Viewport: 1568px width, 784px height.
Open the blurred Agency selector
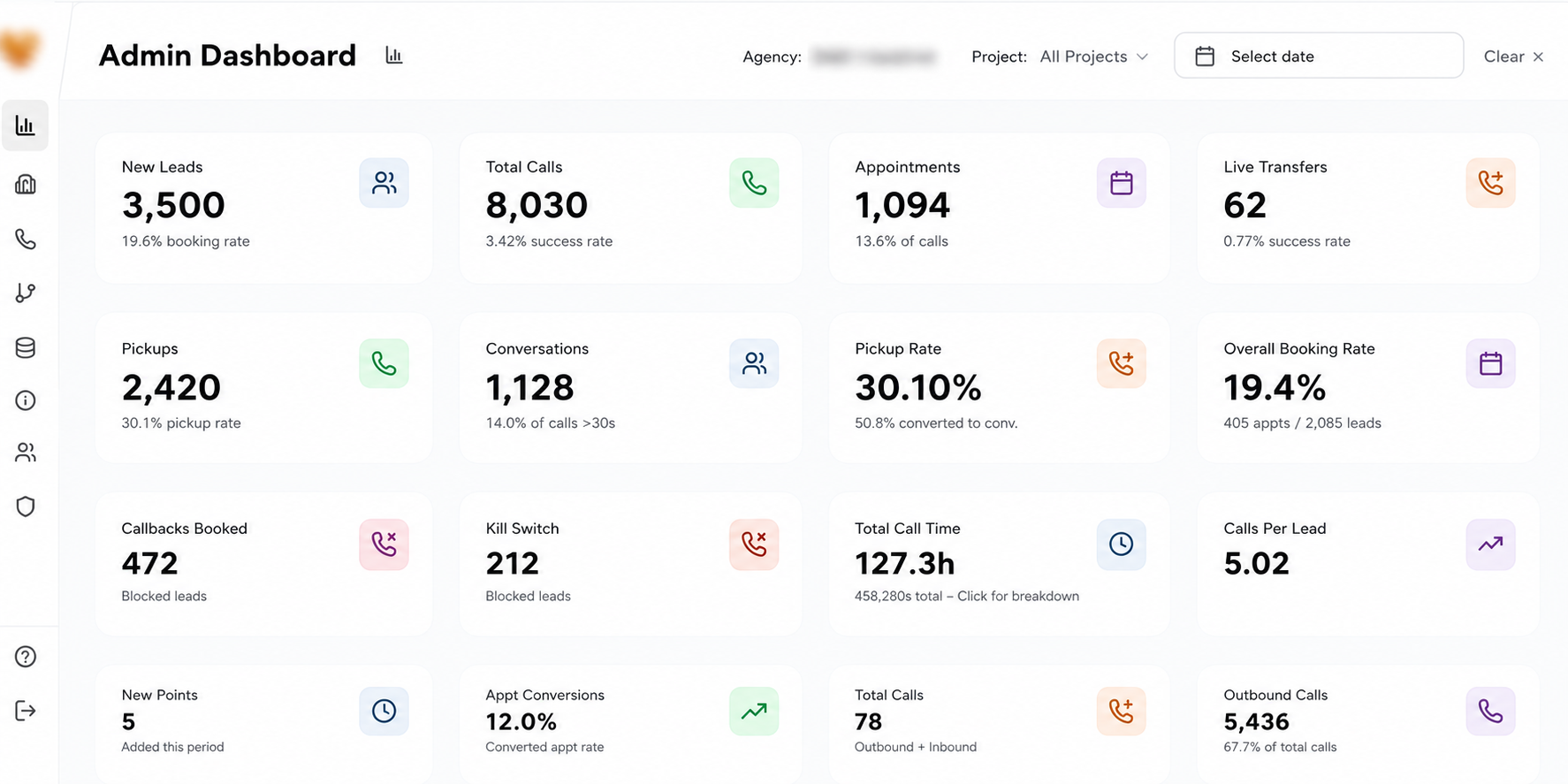pyautogui.click(x=873, y=57)
